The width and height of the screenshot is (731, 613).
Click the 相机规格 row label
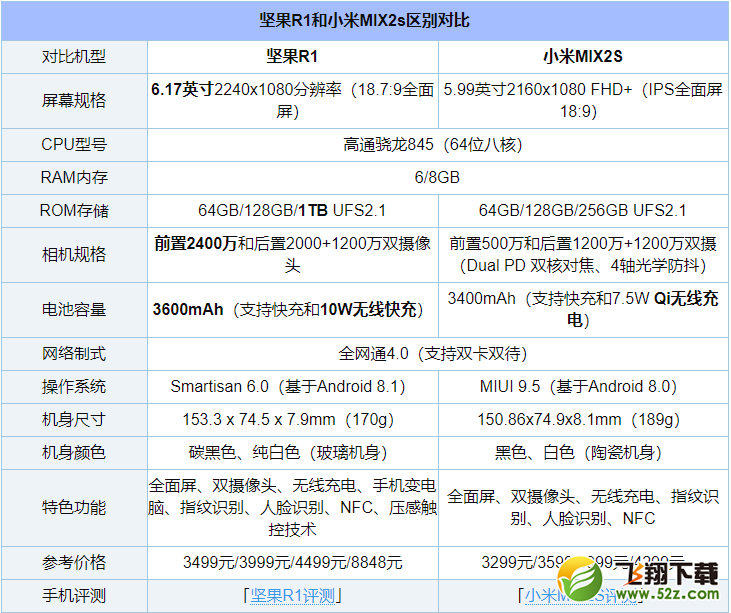(x=74, y=255)
